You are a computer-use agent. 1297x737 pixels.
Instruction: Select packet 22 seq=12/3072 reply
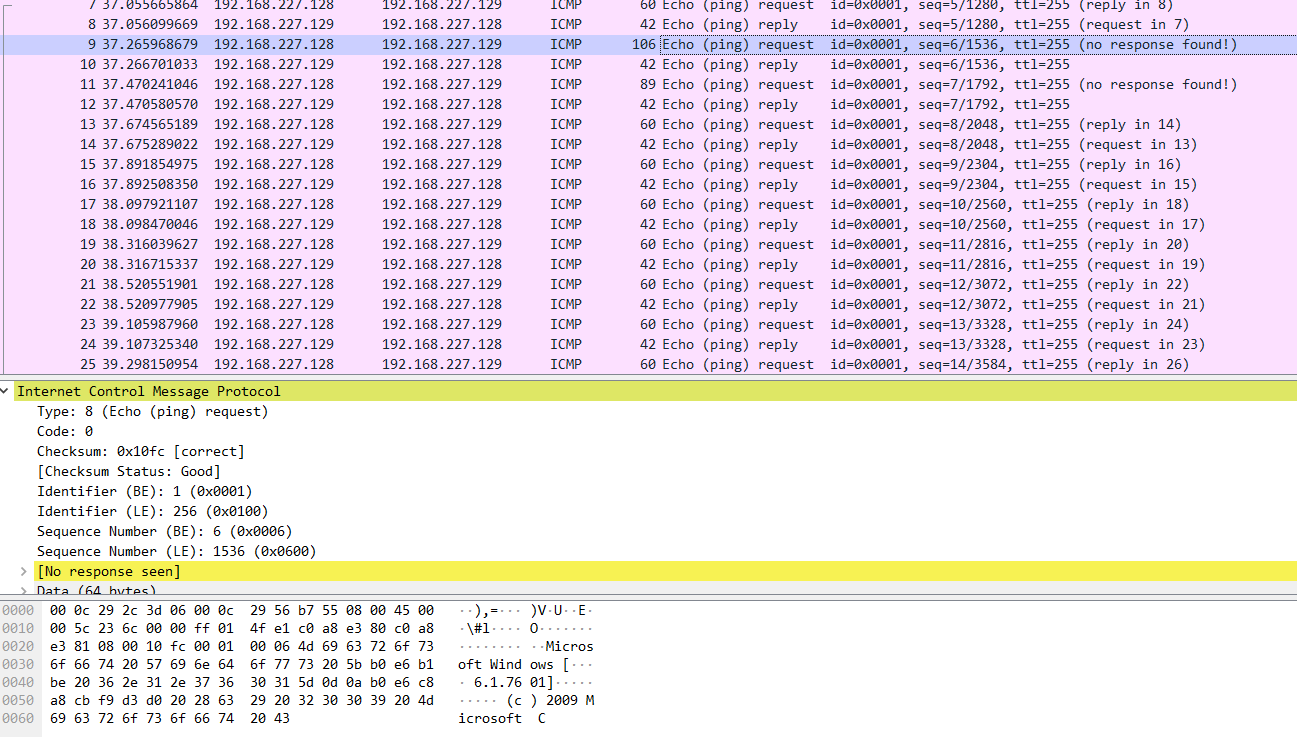coord(648,304)
